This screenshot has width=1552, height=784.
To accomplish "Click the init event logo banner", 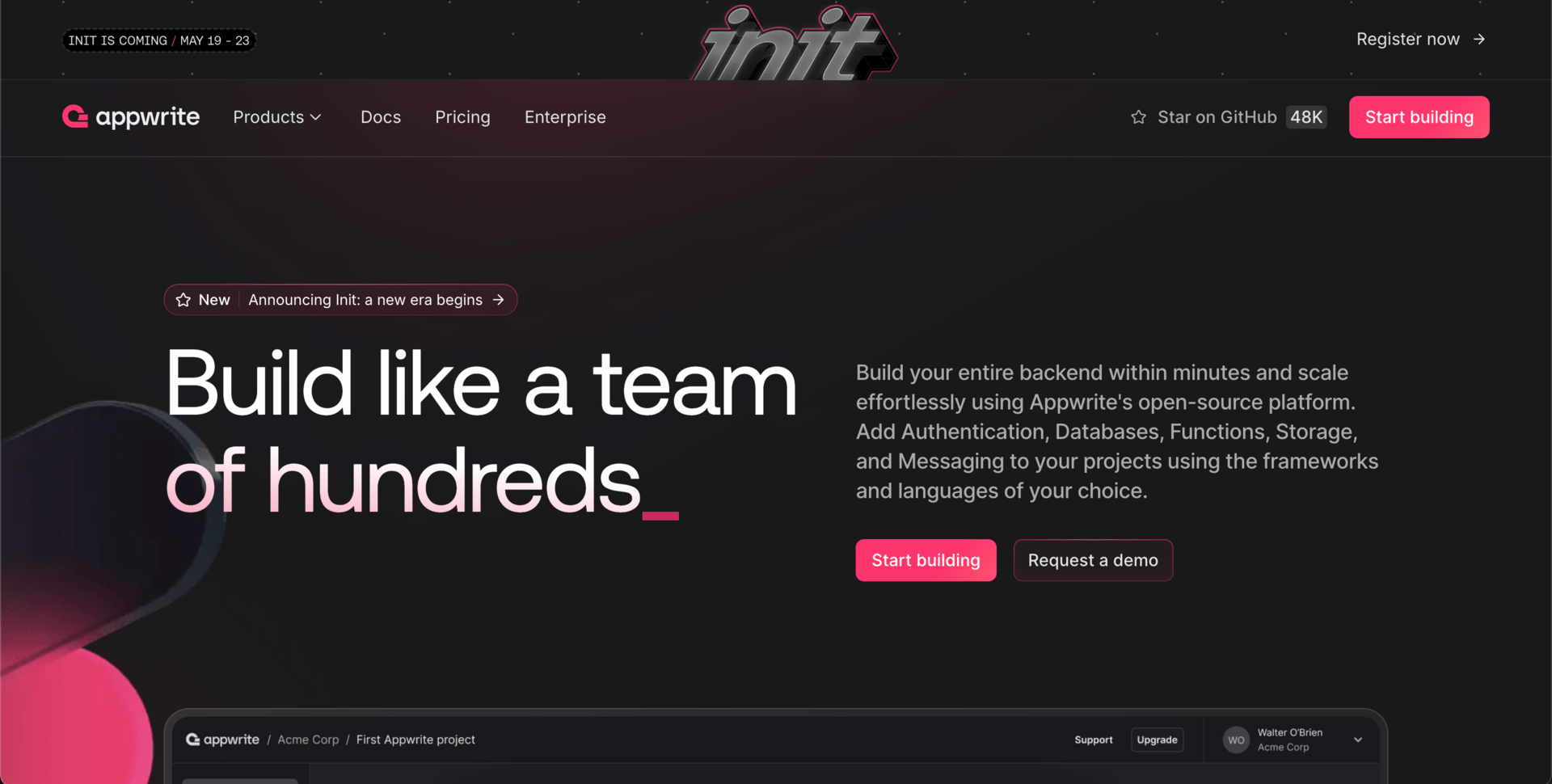I will [x=795, y=43].
